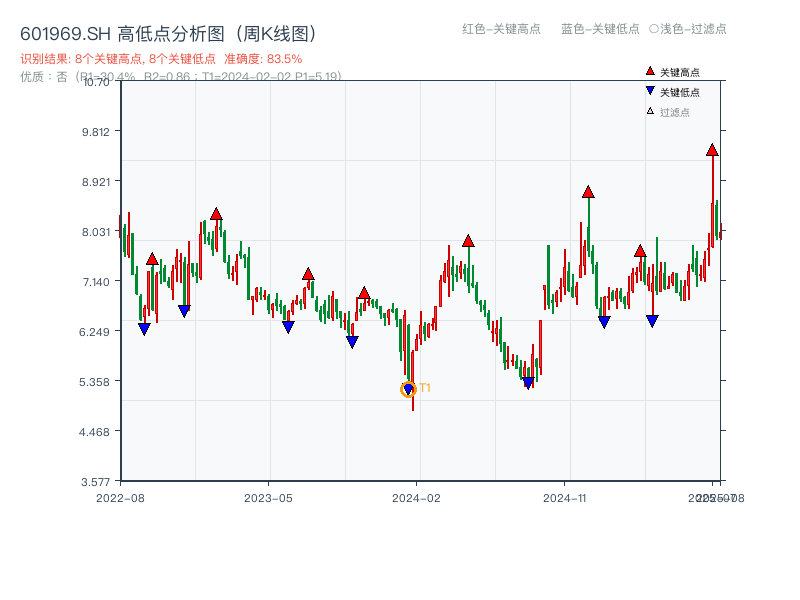Click the leftmost blue key-low marker on the chart
800x600 pixels.
click(x=144, y=328)
